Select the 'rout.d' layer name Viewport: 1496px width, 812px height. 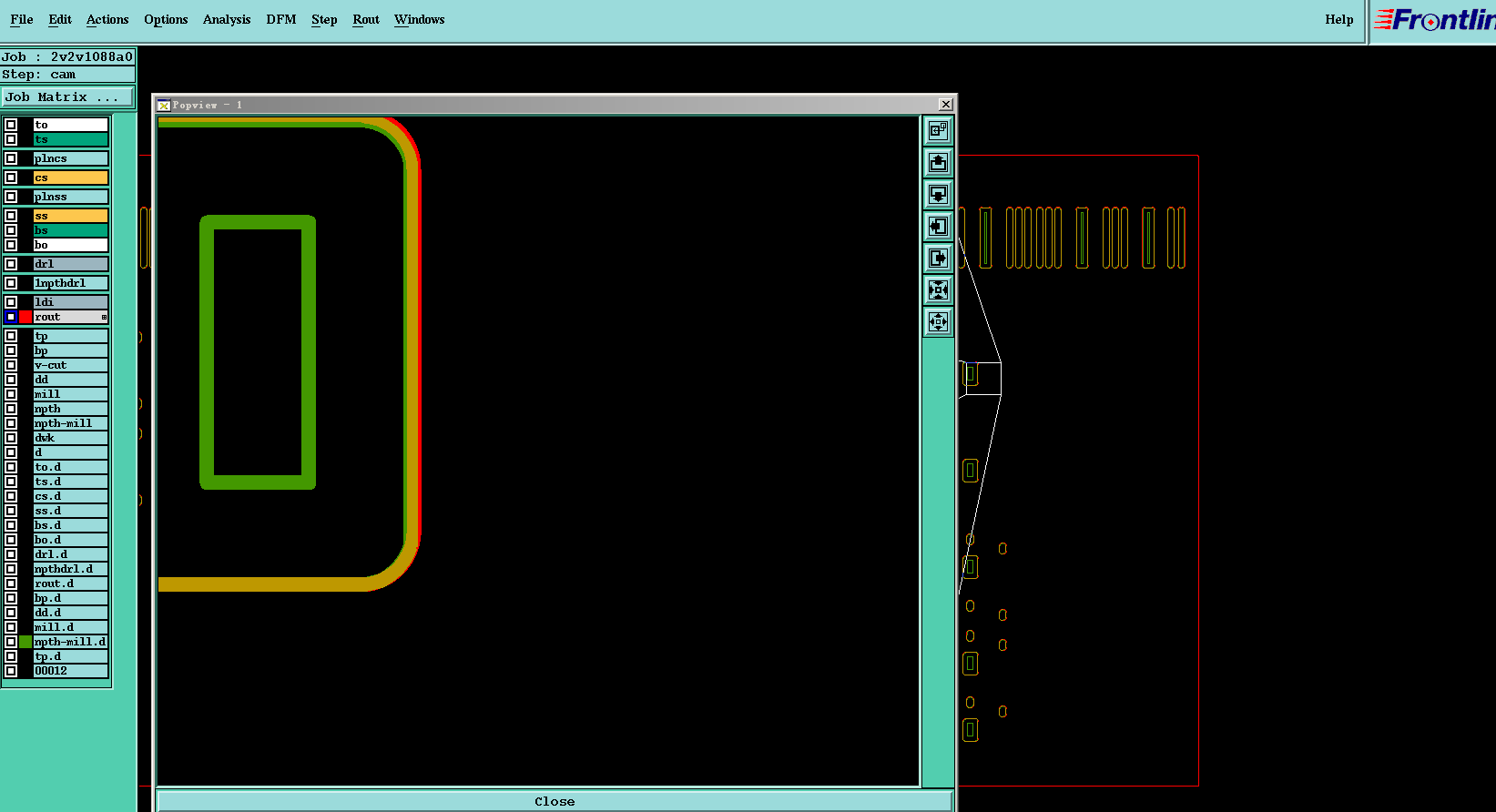tap(71, 584)
